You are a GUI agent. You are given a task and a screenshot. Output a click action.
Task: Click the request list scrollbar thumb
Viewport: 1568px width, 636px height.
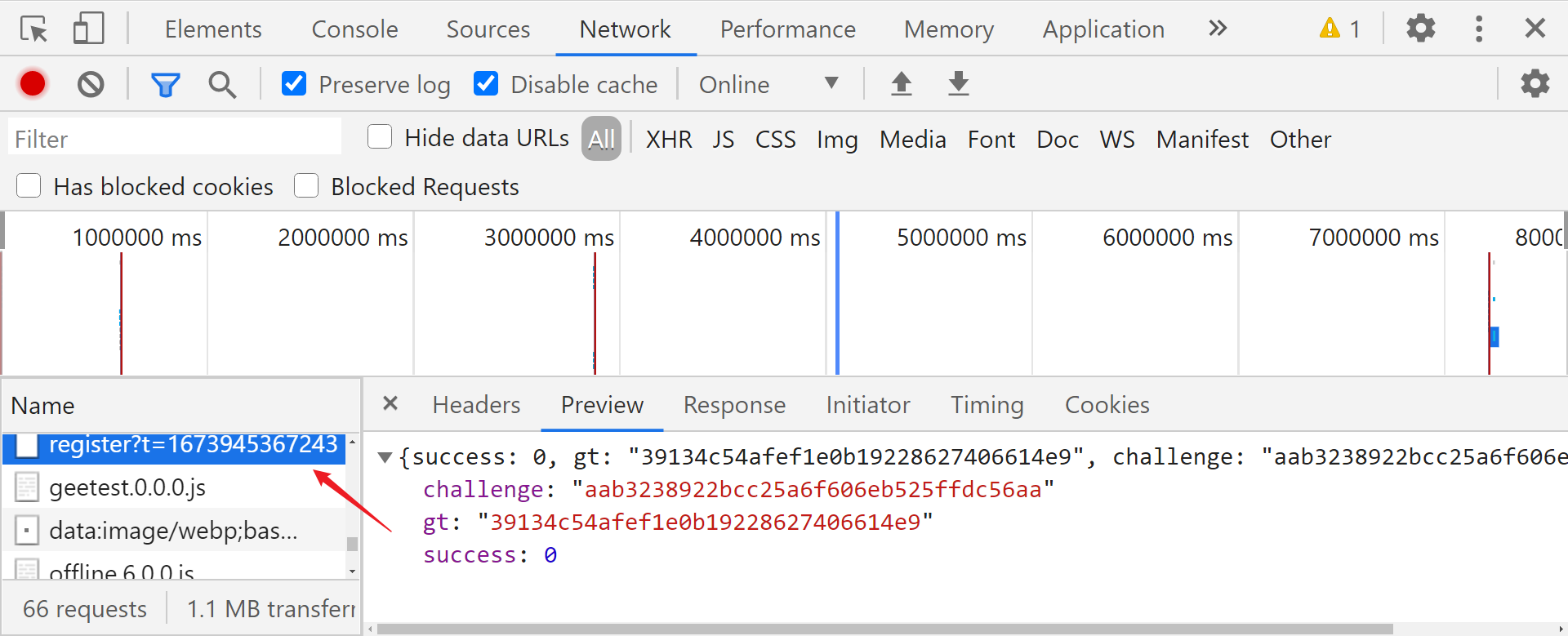[352, 544]
